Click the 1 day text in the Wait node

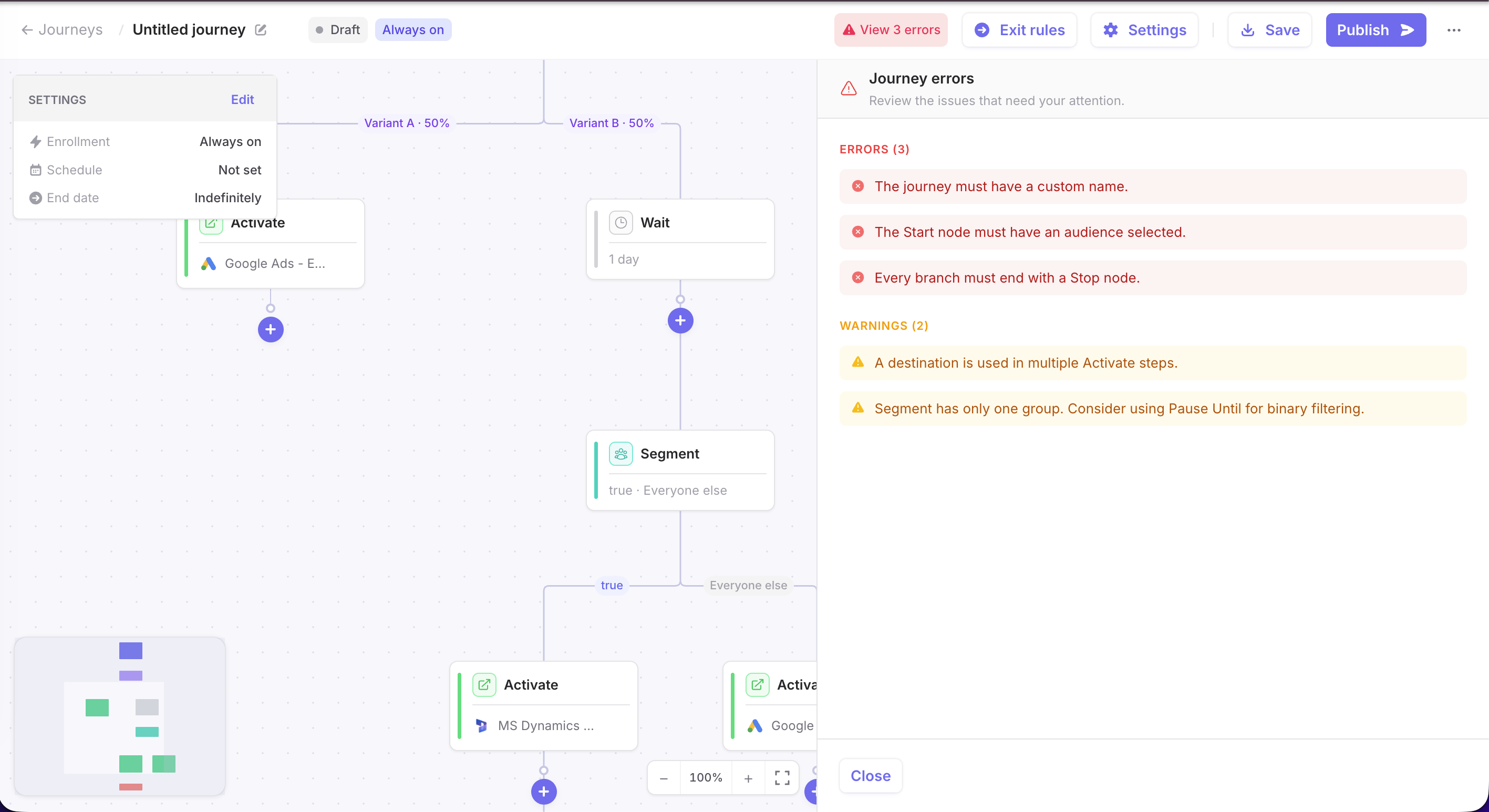pos(624,259)
